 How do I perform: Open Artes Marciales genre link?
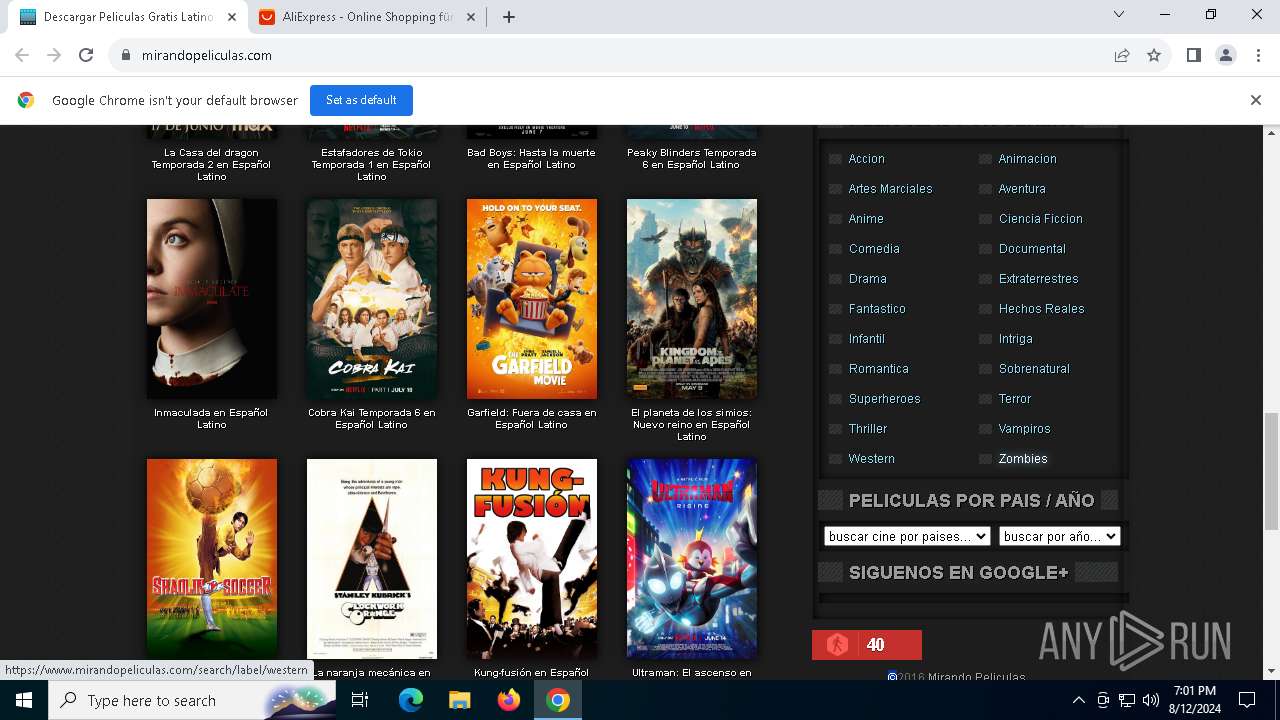(890, 189)
